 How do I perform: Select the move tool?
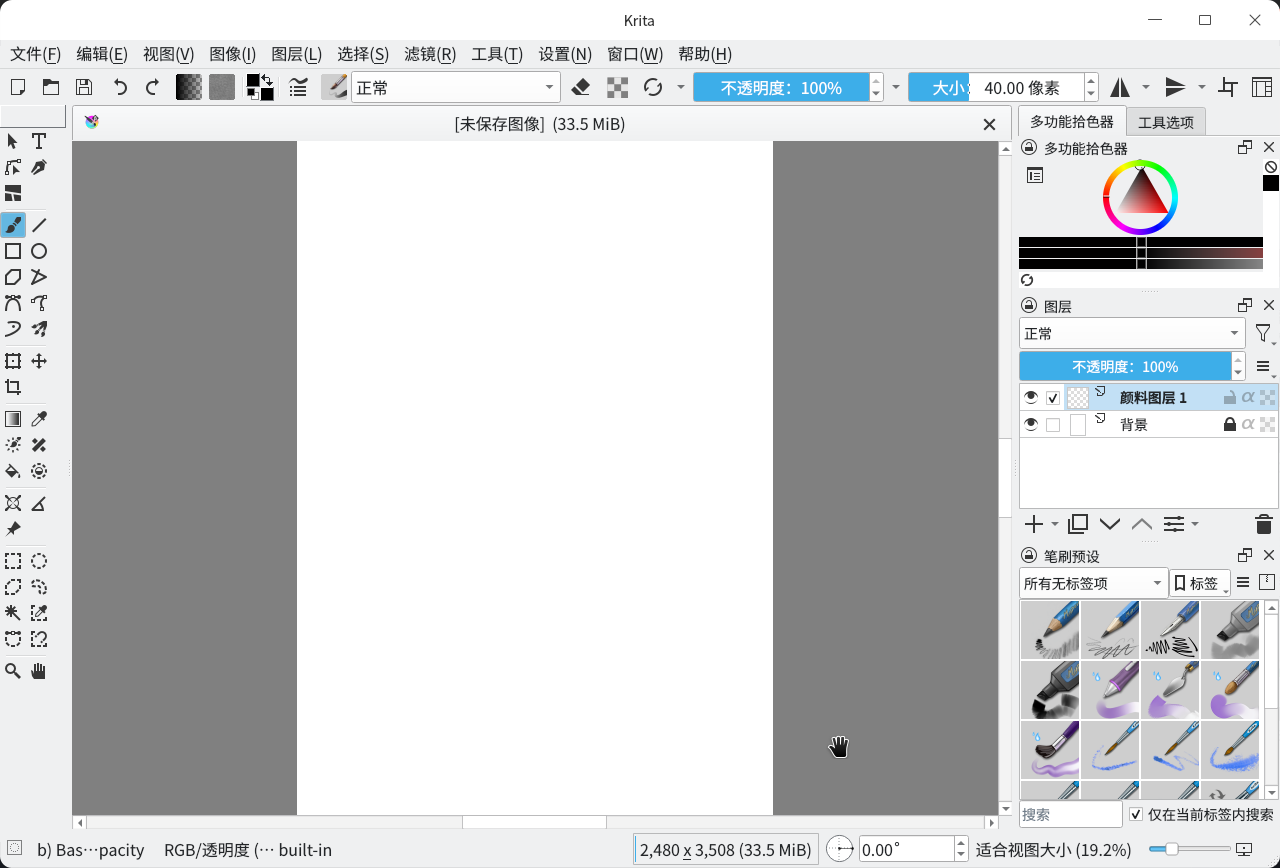click(x=39, y=361)
